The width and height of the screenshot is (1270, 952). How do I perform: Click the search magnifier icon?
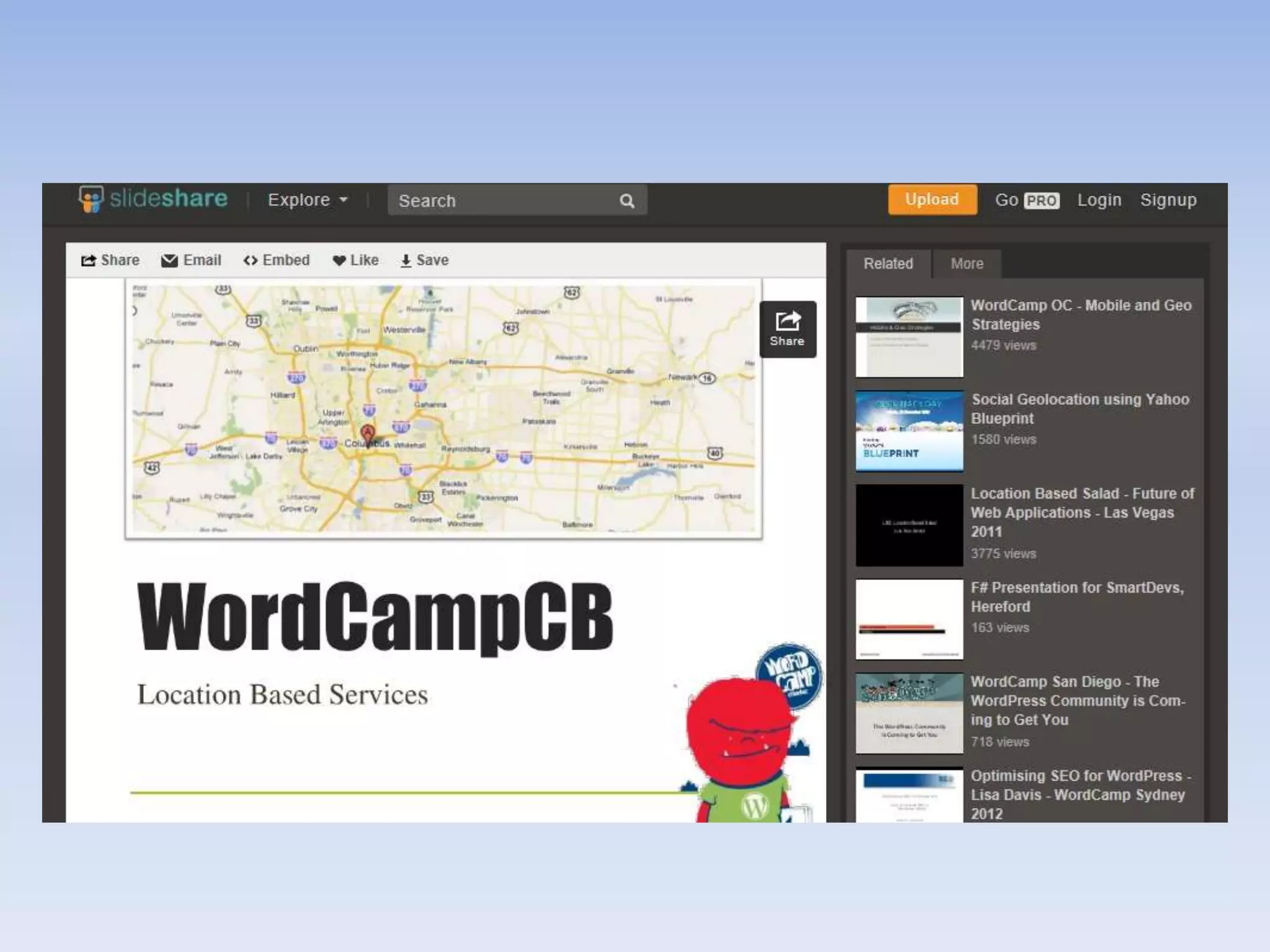pyautogui.click(x=627, y=201)
